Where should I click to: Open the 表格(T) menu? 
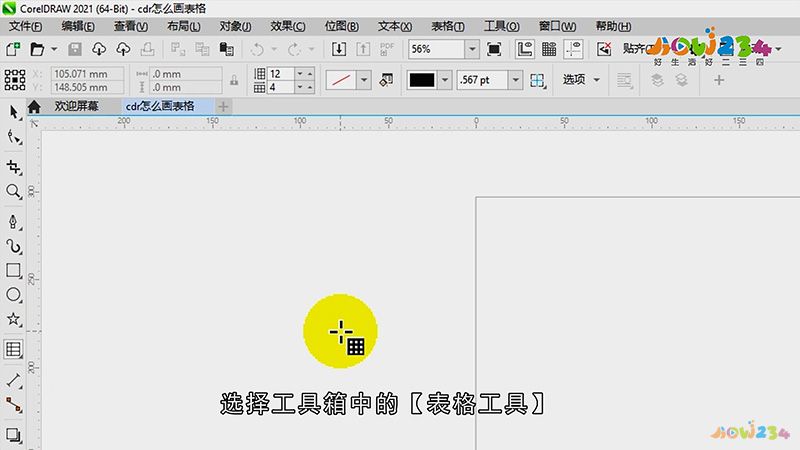pyautogui.click(x=448, y=26)
